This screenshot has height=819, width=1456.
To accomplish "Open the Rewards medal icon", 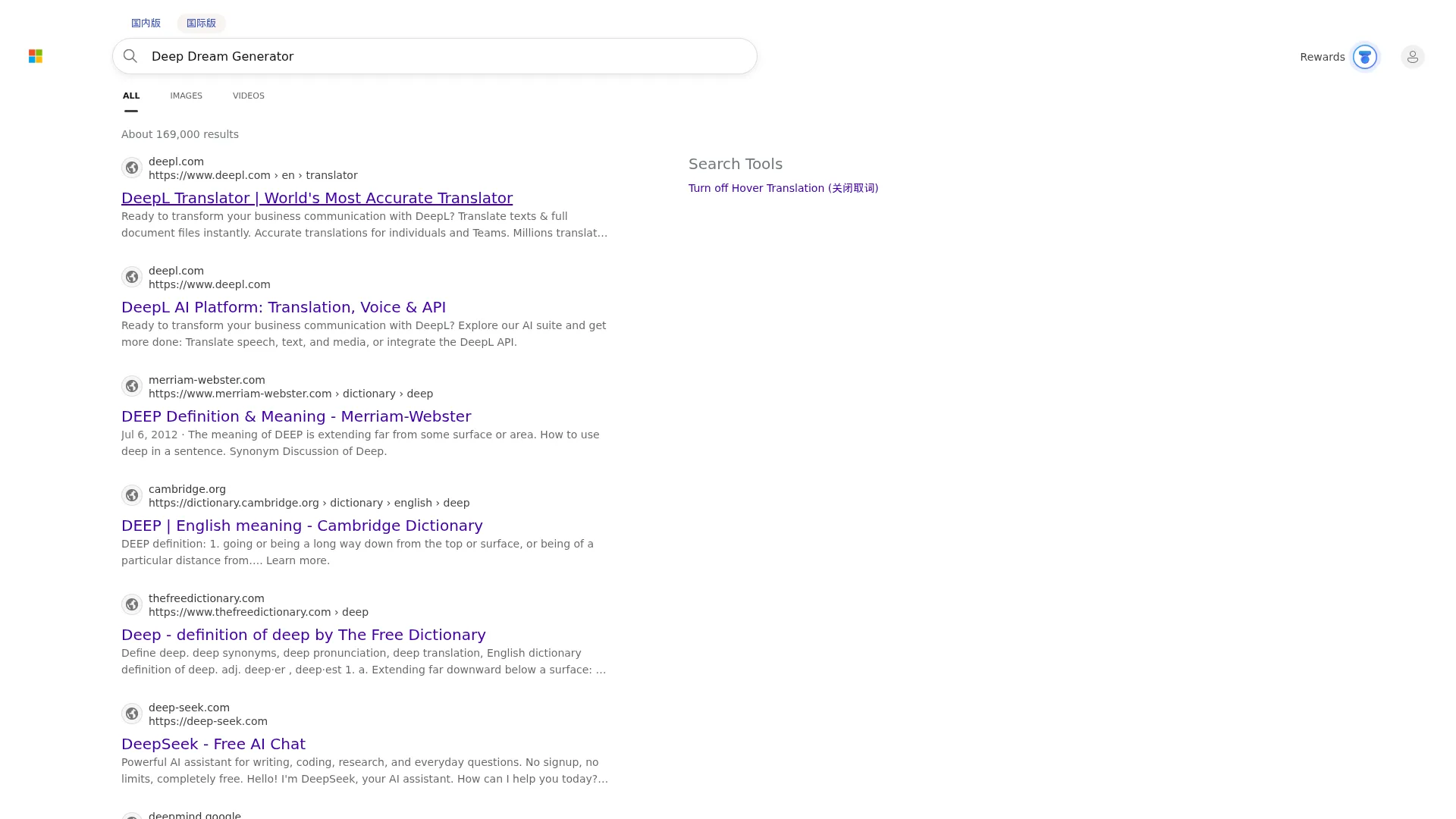I will click(1365, 57).
